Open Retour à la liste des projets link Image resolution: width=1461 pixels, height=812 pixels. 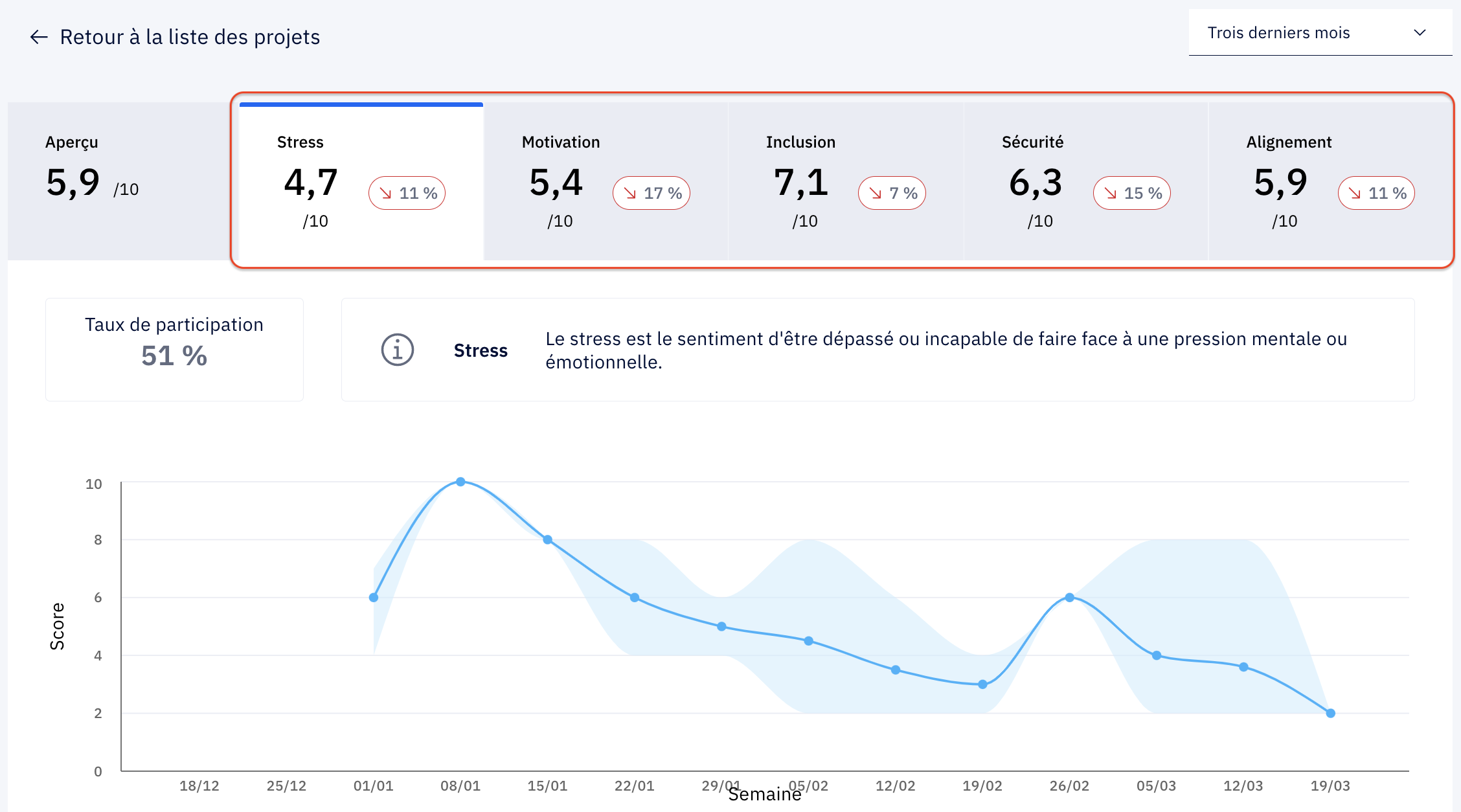[190, 37]
